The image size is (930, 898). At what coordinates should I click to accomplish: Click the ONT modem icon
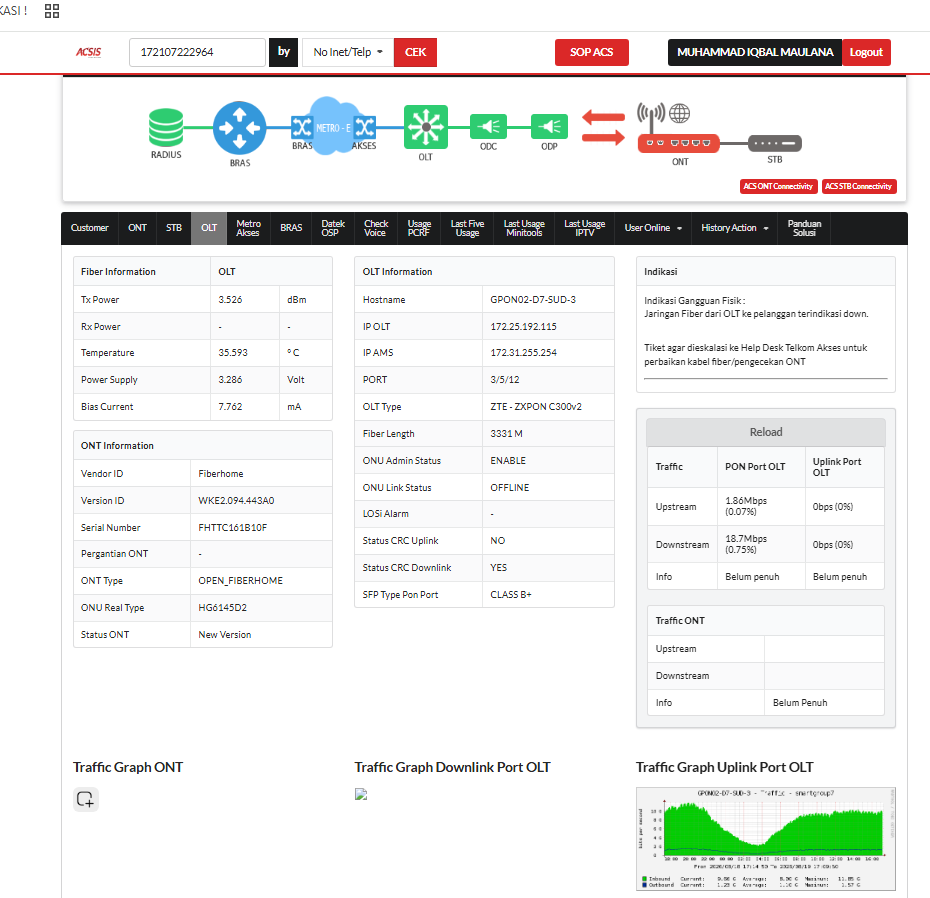pos(679,143)
